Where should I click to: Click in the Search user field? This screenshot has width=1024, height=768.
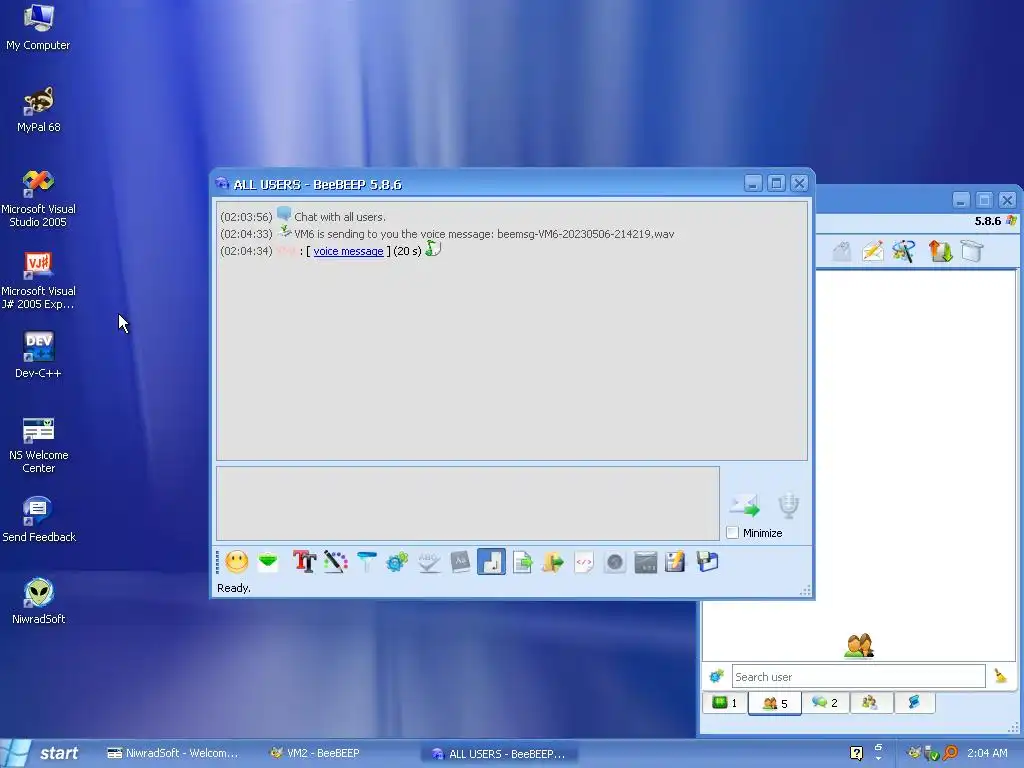pyautogui.click(x=858, y=677)
